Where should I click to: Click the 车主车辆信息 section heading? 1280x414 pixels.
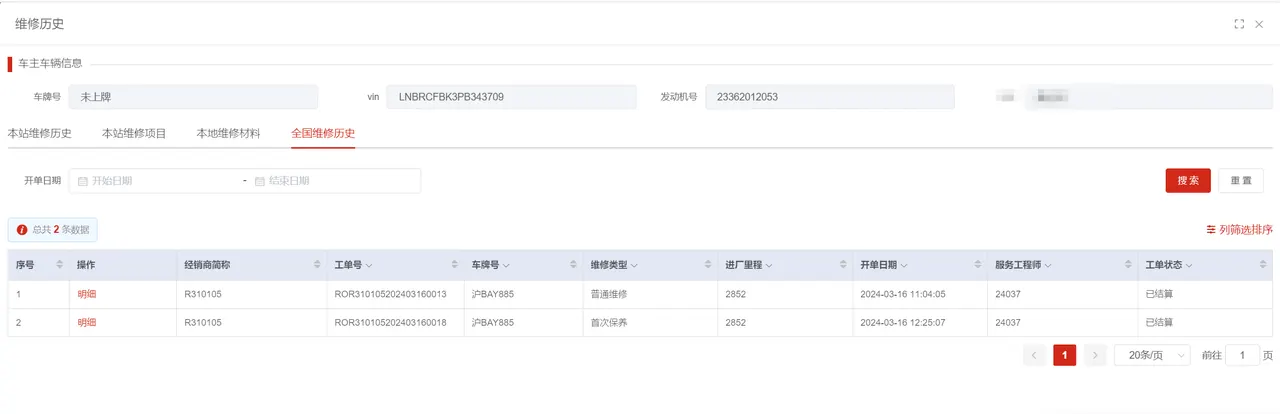[x=51, y=63]
